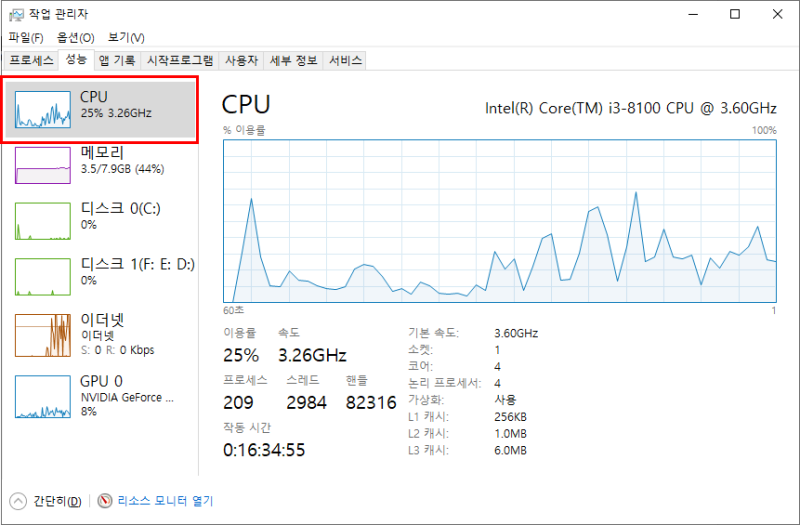Open the 디스크 1(F: E: D:) graph
The height and width of the screenshot is (525, 800).
43,277
